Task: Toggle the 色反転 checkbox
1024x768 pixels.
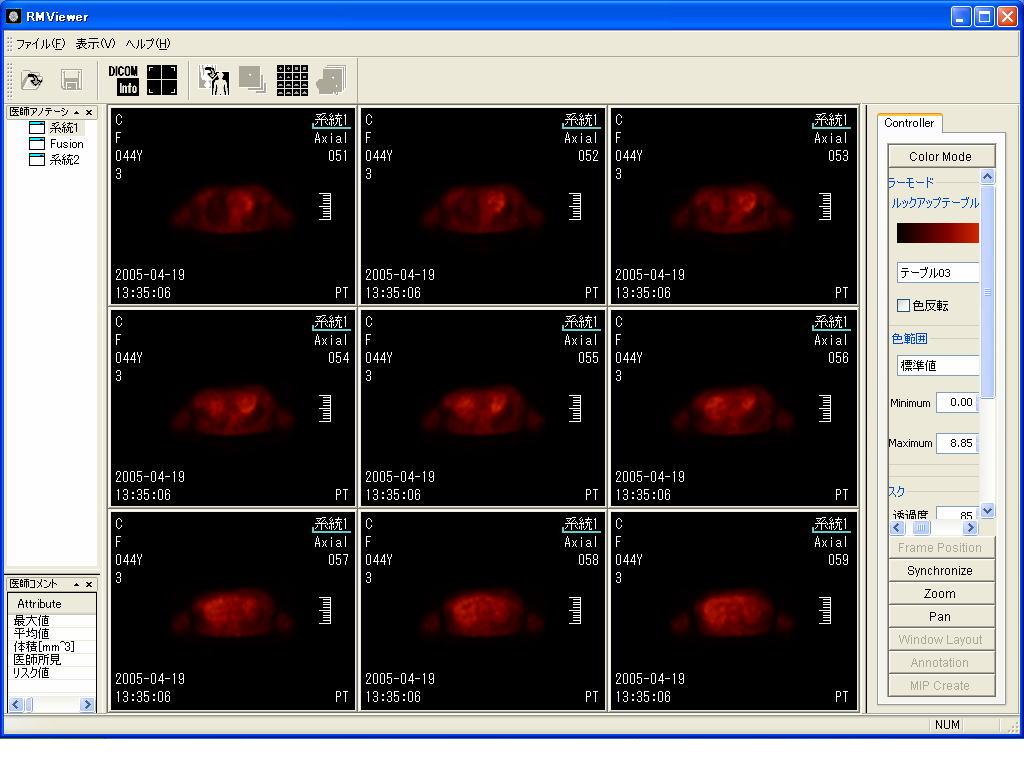Action: (904, 306)
